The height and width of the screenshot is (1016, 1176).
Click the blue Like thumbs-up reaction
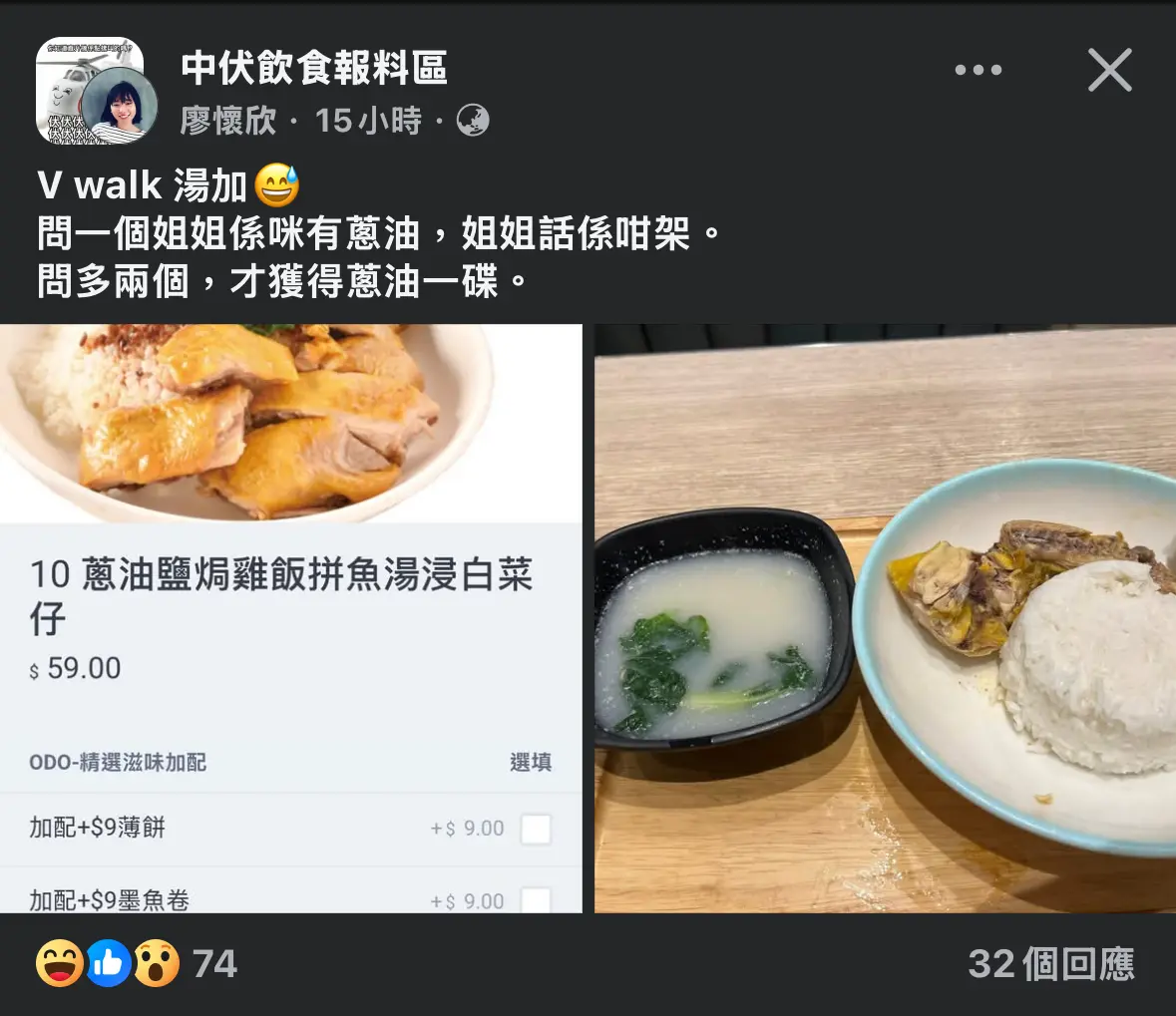[x=109, y=963]
